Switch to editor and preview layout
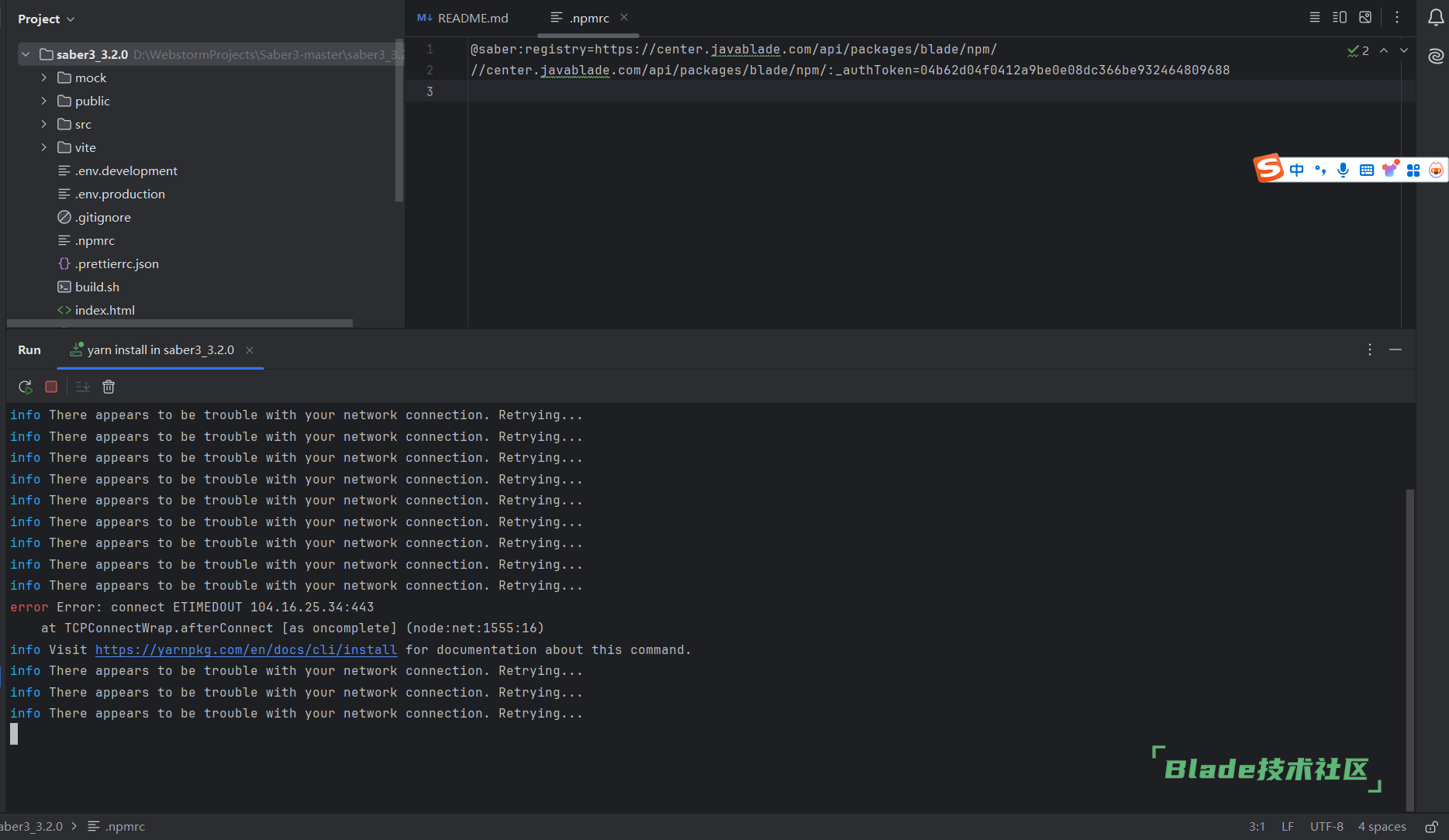This screenshot has height=840, width=1449. (x=1340, y=17)
